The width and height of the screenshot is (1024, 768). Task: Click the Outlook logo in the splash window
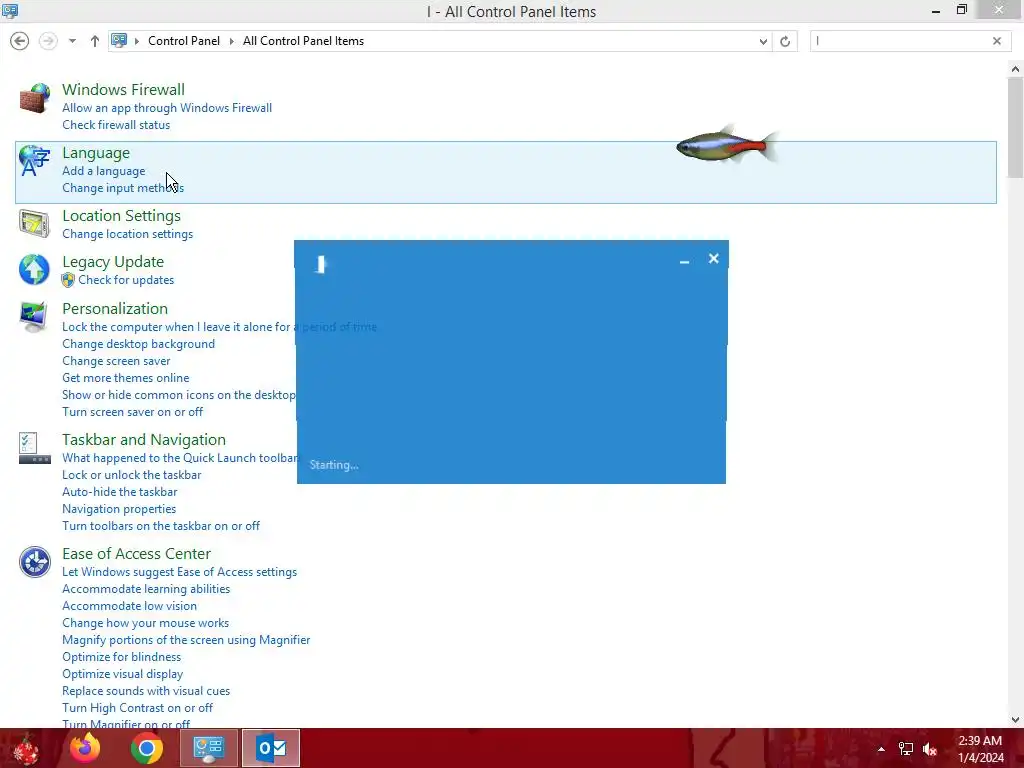coord(321,264)
